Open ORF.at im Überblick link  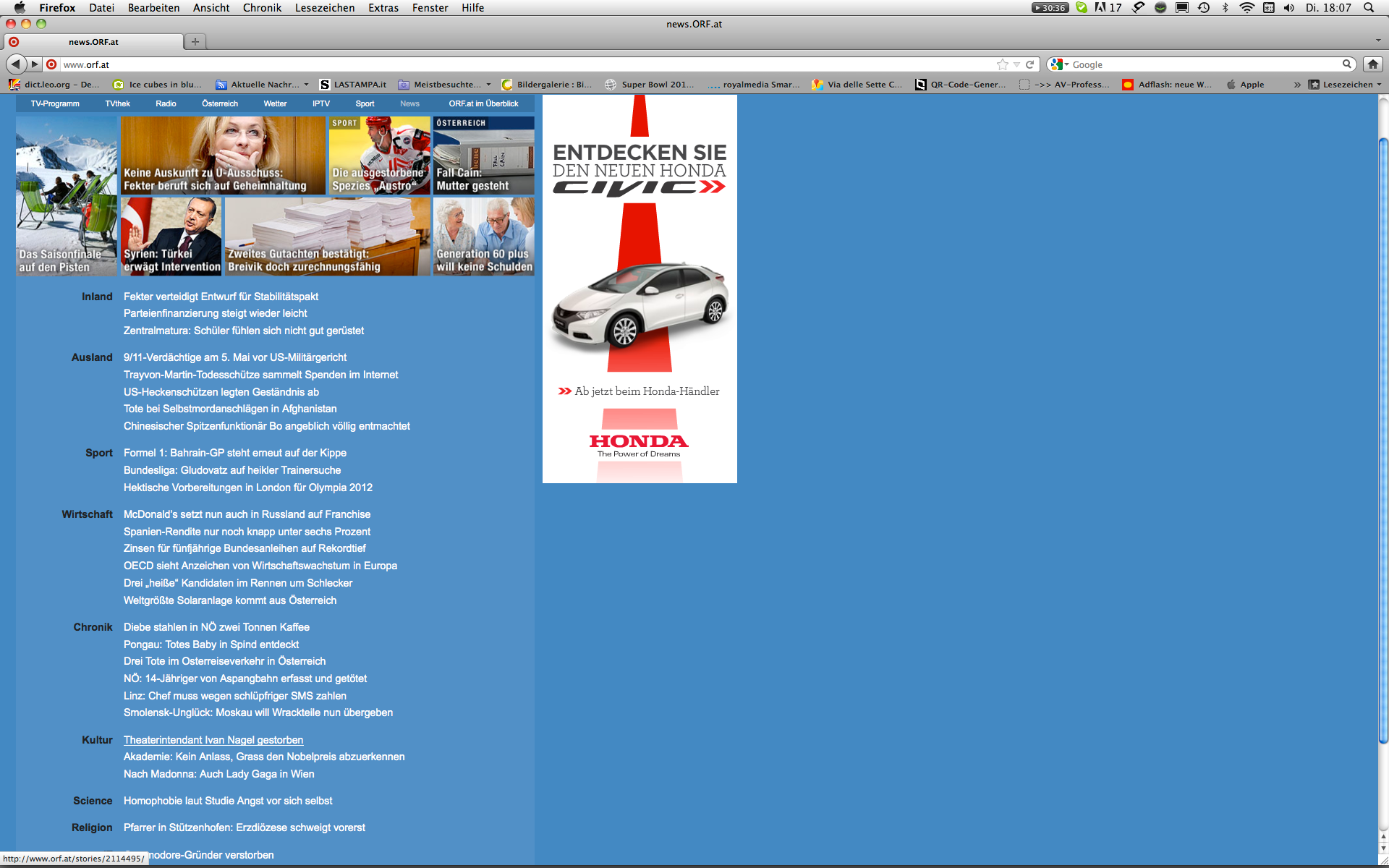(483, 103)
